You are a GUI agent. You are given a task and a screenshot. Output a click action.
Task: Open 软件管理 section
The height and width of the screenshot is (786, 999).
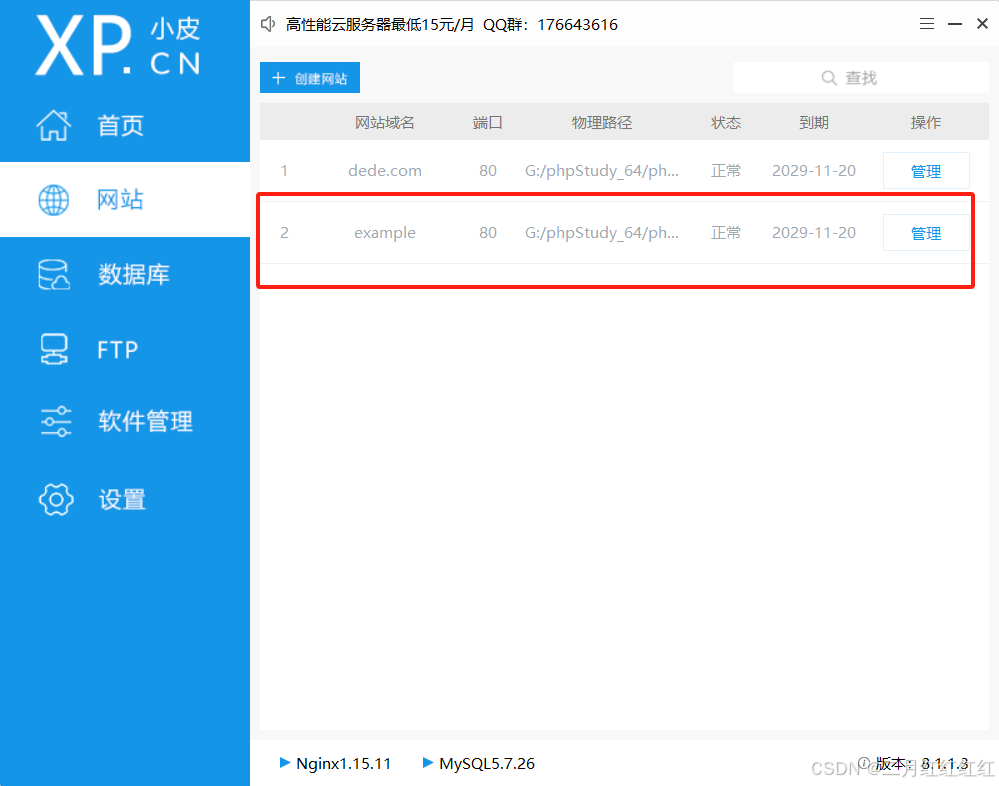pos(145,421)
